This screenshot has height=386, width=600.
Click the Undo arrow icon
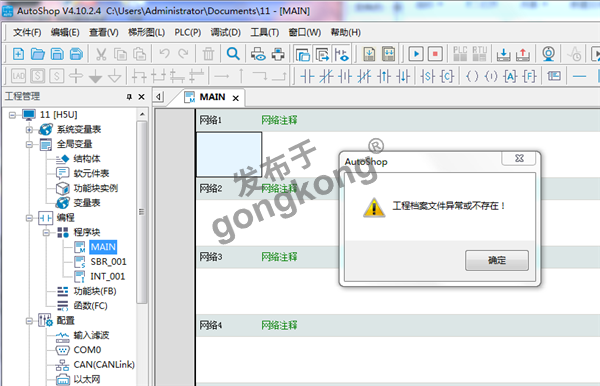click(x=165, y=54)
